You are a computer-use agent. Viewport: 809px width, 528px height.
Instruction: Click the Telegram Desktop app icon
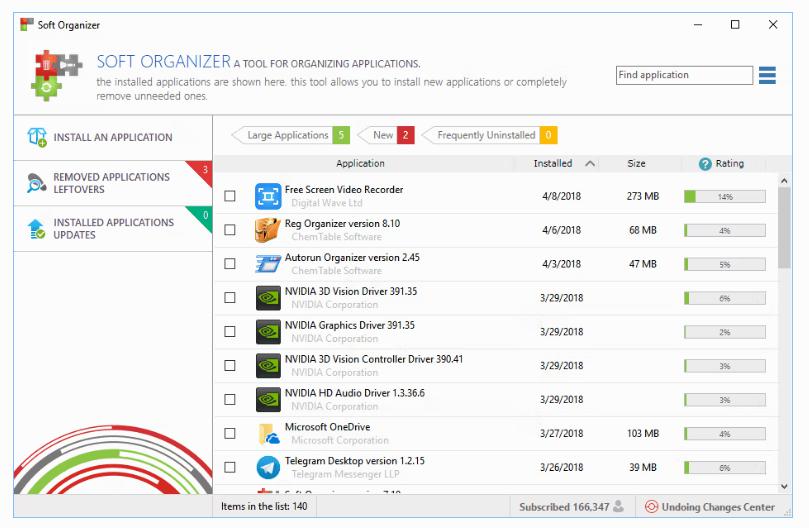[267, 467]
